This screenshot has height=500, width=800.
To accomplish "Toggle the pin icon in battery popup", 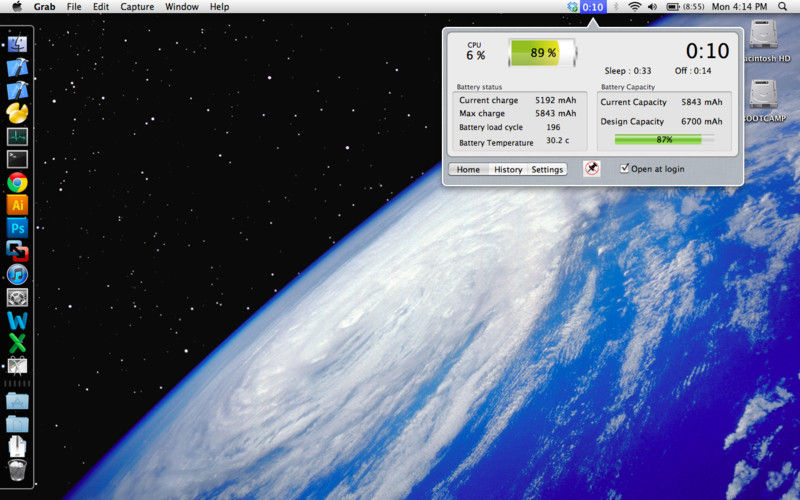I will pos(592,169).
